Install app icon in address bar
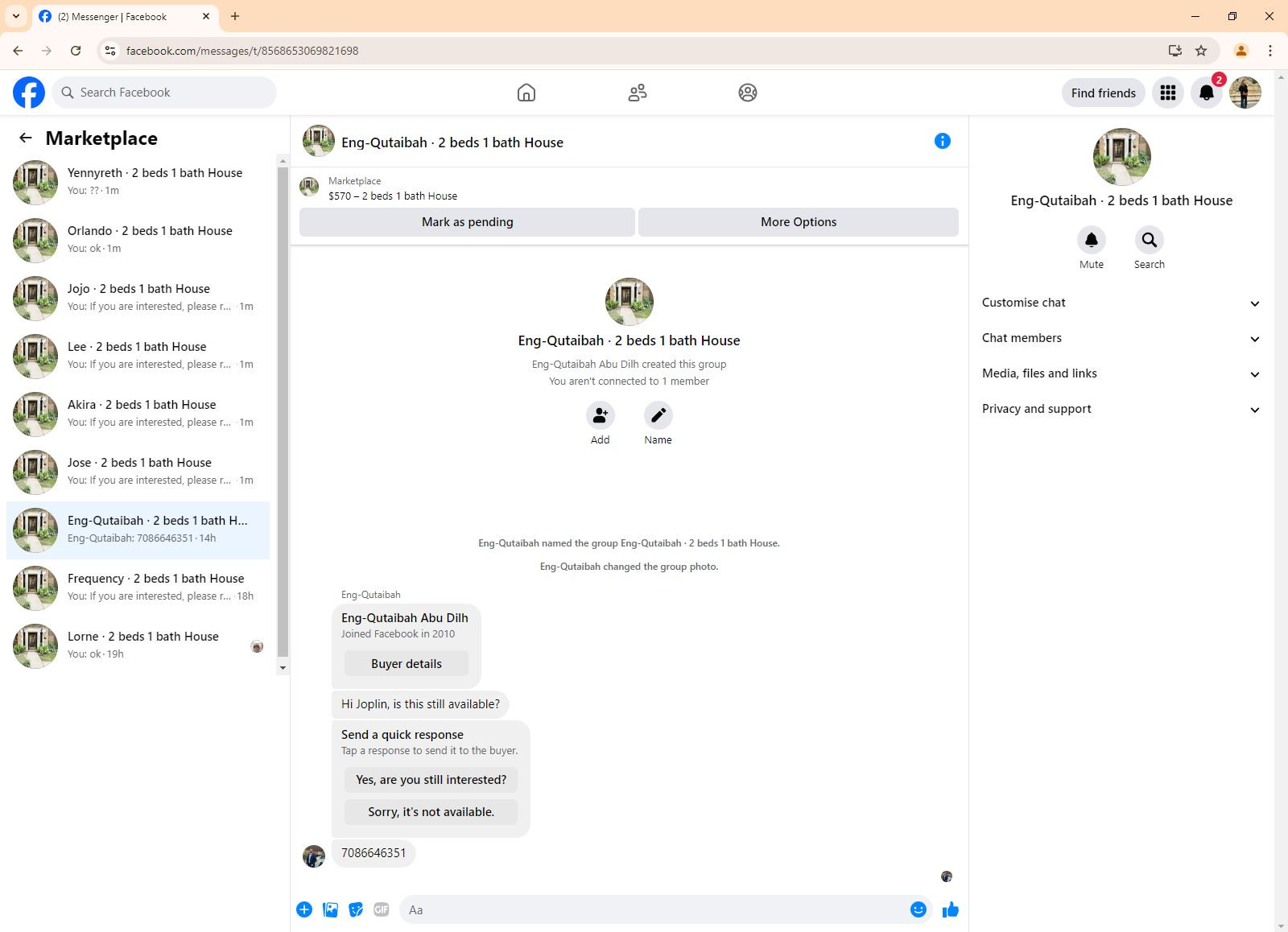1288x932 pixels. click(x=1175, y=51)
